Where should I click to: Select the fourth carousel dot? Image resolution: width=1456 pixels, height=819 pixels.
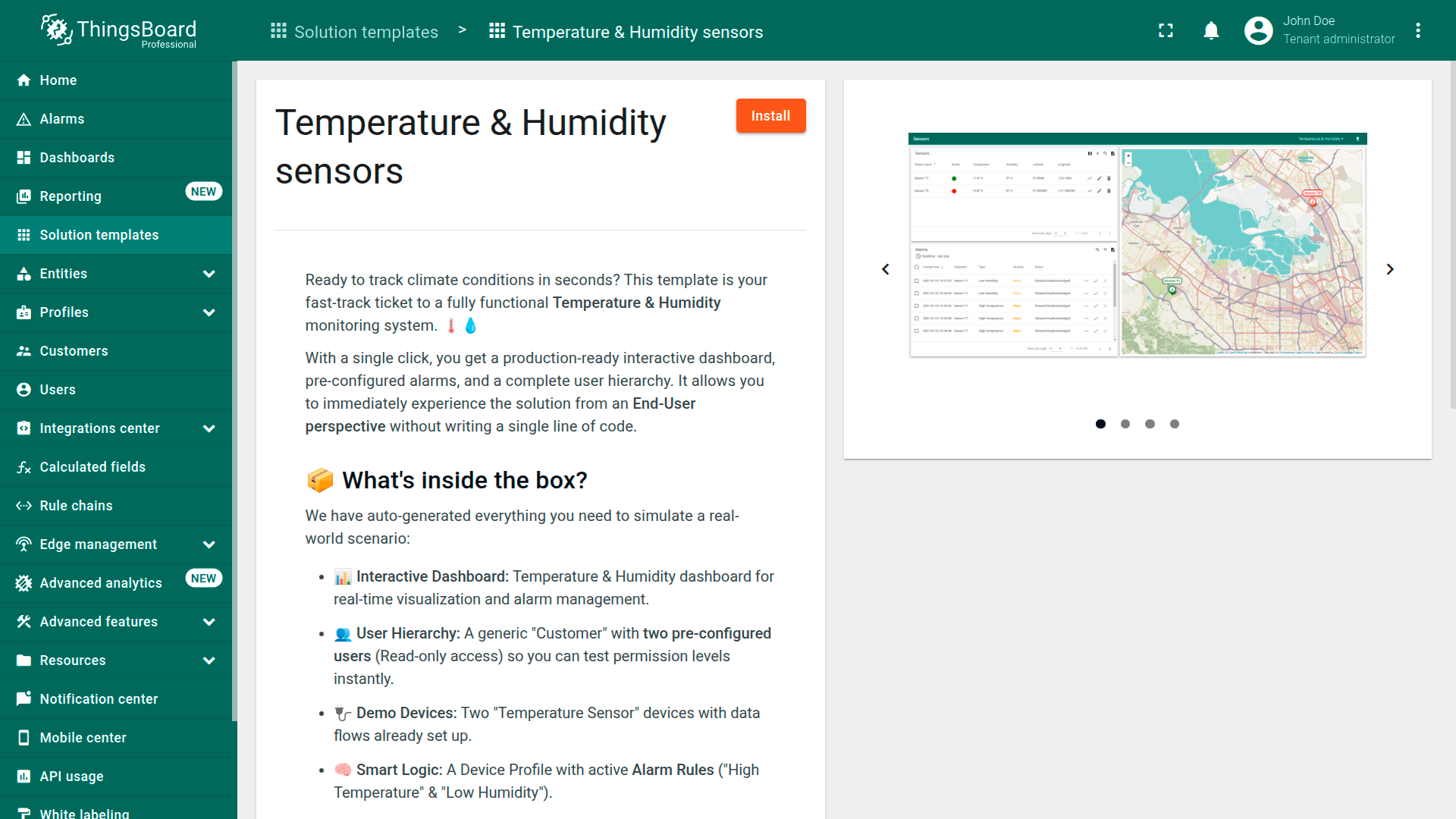1174,424
